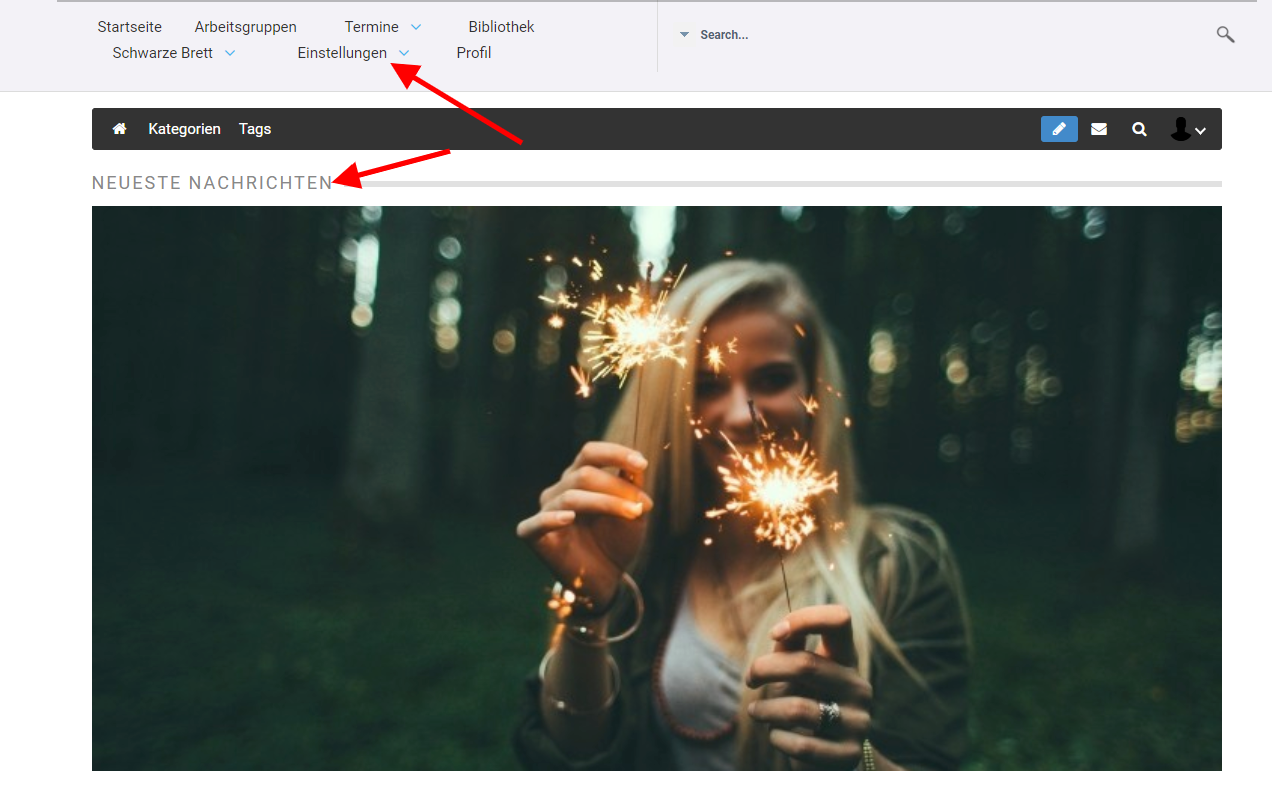Select the Schwarze Brett menu item

tap(163, 53)
